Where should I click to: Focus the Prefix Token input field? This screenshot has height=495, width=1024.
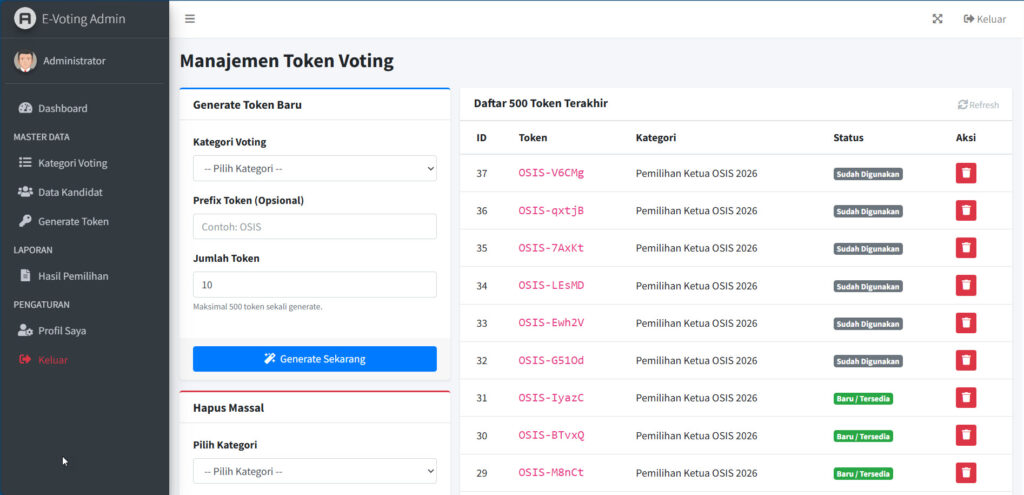coord(314,227)
